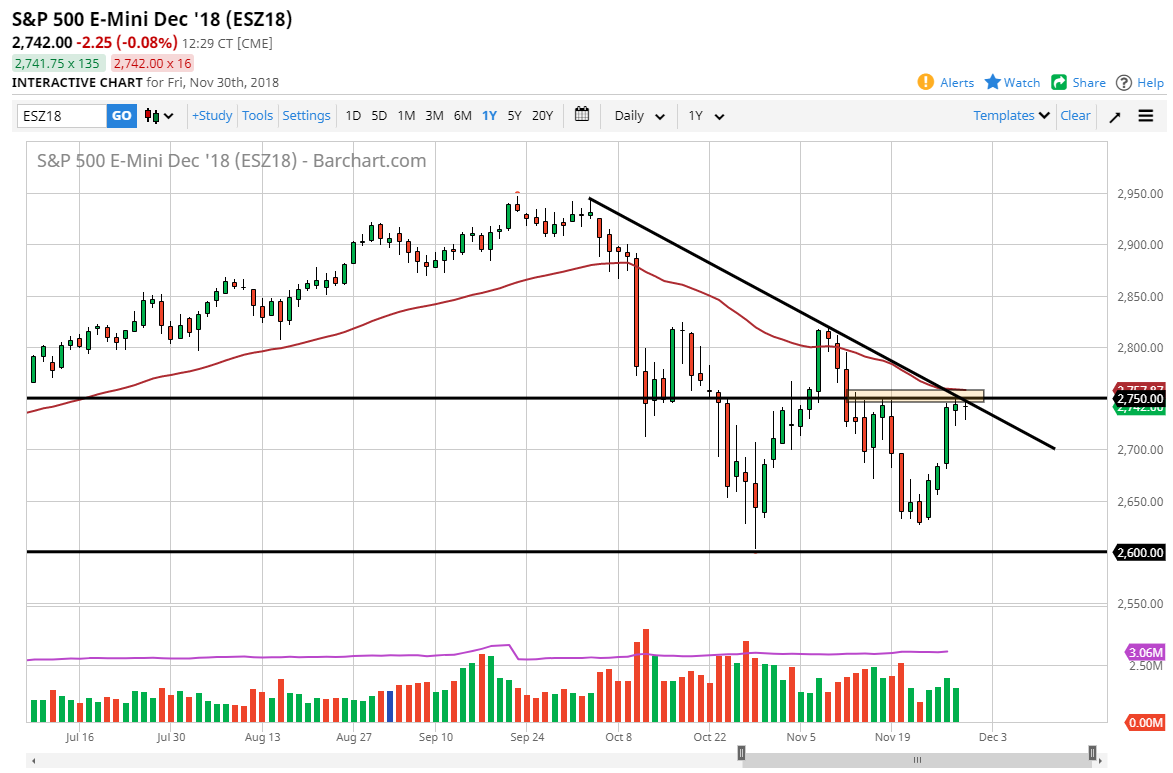The width and height of the screenshot is (1173, 773).
Task: Open the hamburger chart menu icon
Action: pyautogui.click(x=1145, y=115)
